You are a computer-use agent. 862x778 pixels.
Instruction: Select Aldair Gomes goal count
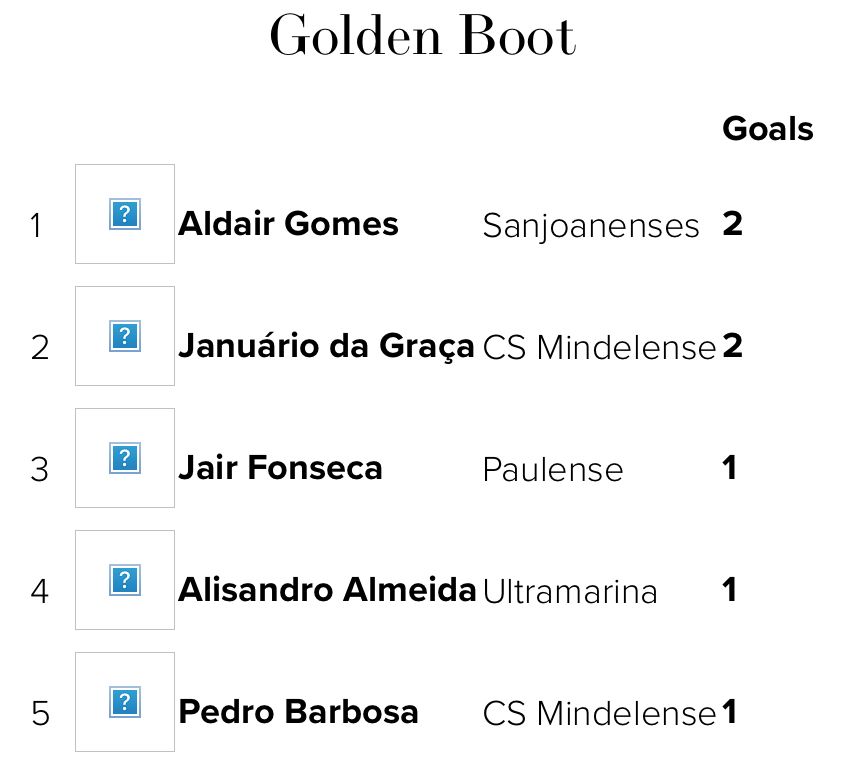point(732,224)
